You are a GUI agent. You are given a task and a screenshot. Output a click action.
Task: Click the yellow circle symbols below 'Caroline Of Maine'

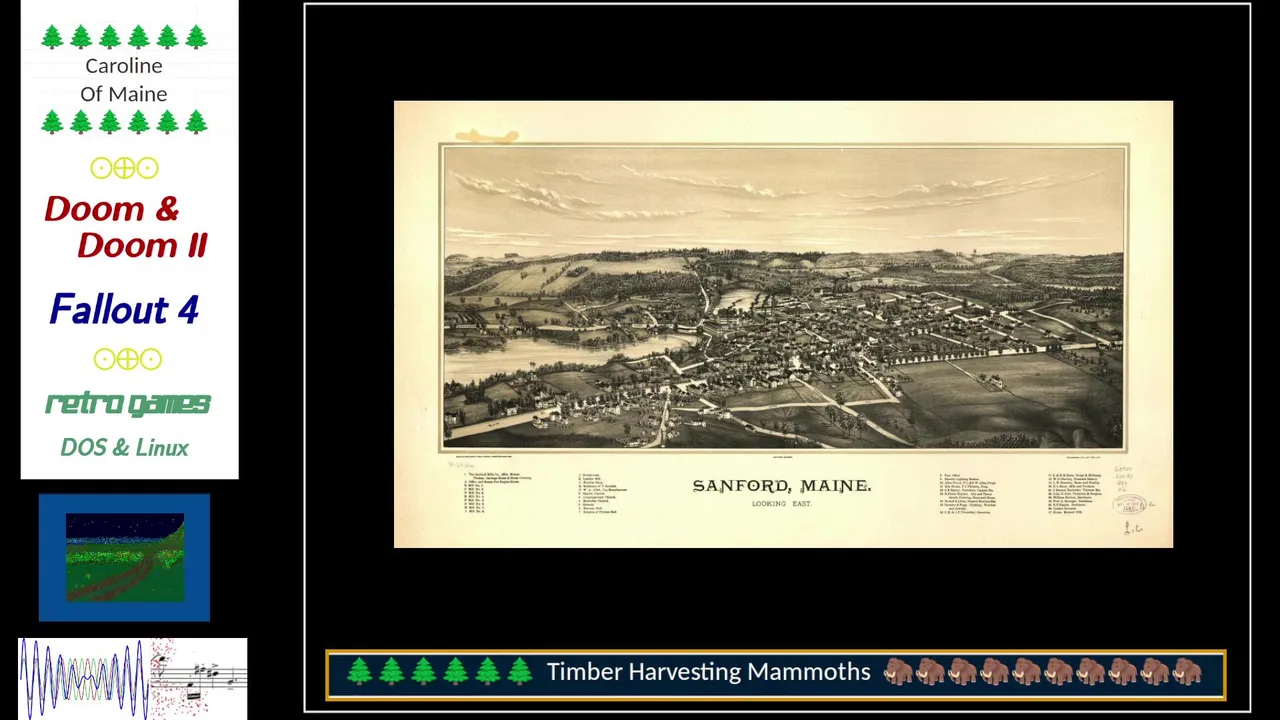pos(124,168)
